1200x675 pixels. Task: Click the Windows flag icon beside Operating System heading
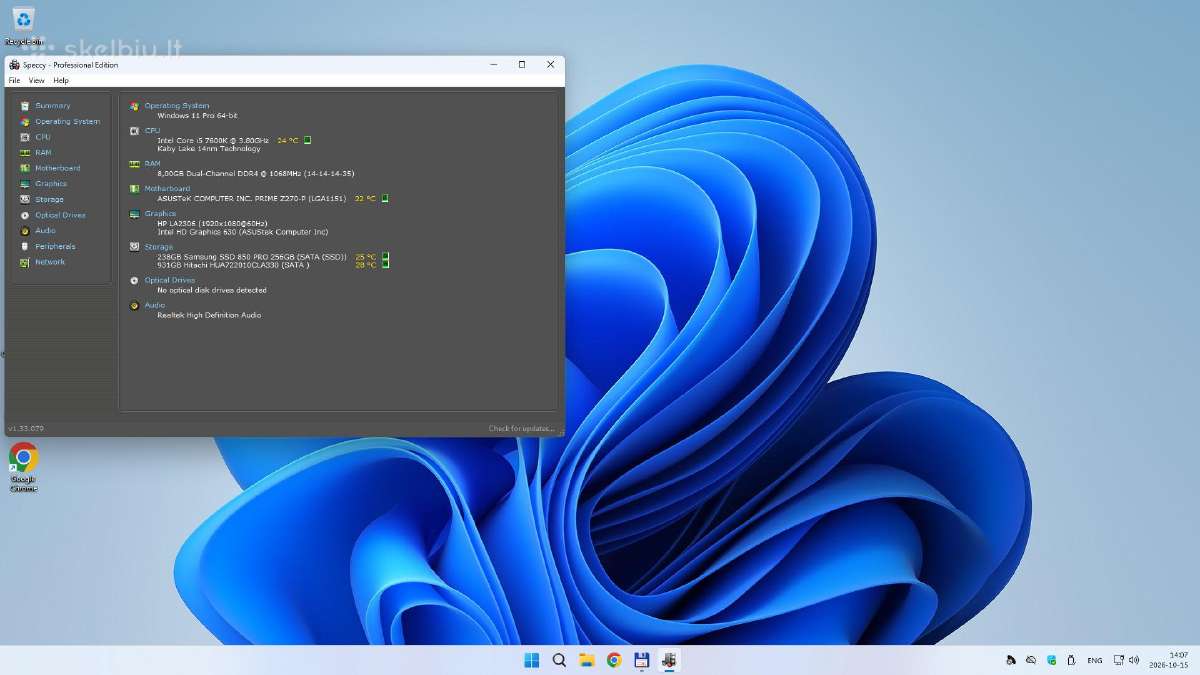tap(135, 106)
